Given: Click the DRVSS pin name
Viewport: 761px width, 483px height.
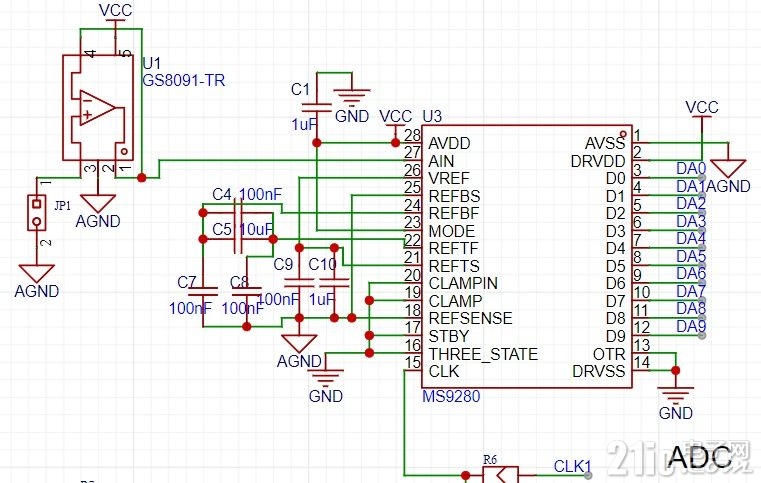Looking at the screenshot, I should click(x=599, y=371).
